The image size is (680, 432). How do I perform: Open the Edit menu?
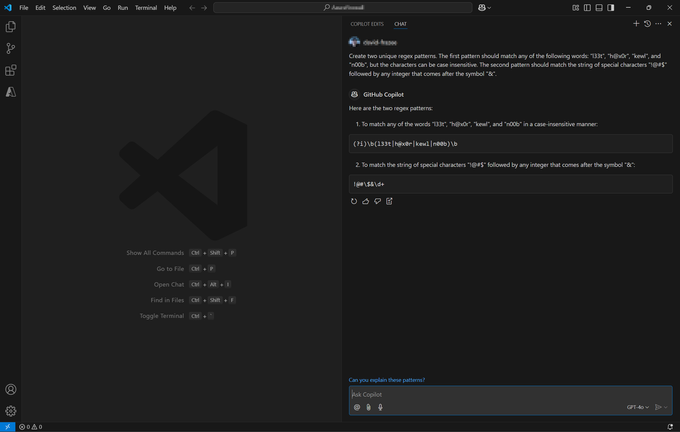coord(40,8)
